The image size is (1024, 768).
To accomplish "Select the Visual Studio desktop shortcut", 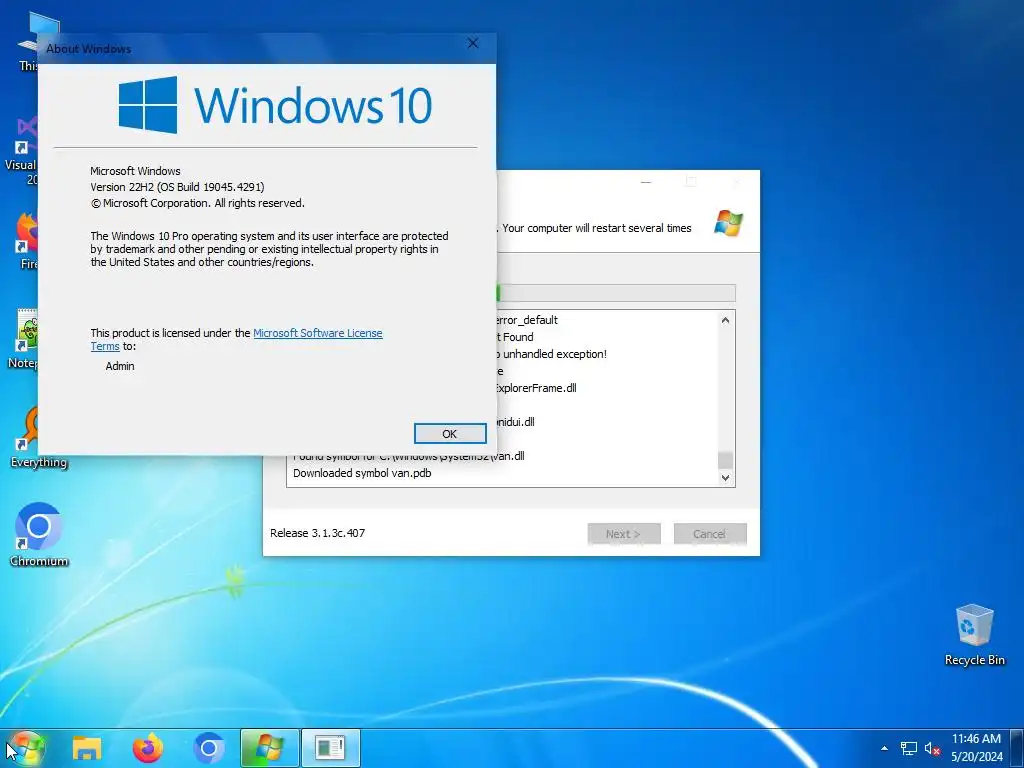I will coord(22,152).
